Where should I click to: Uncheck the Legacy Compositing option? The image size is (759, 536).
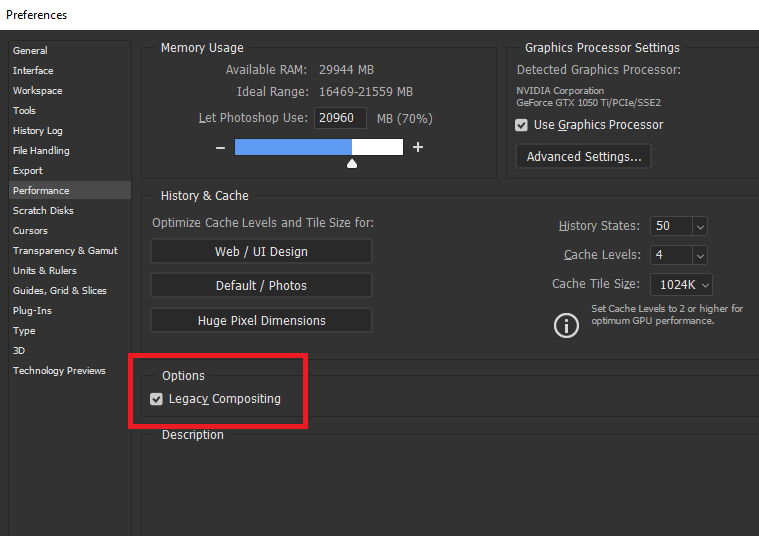156,399
